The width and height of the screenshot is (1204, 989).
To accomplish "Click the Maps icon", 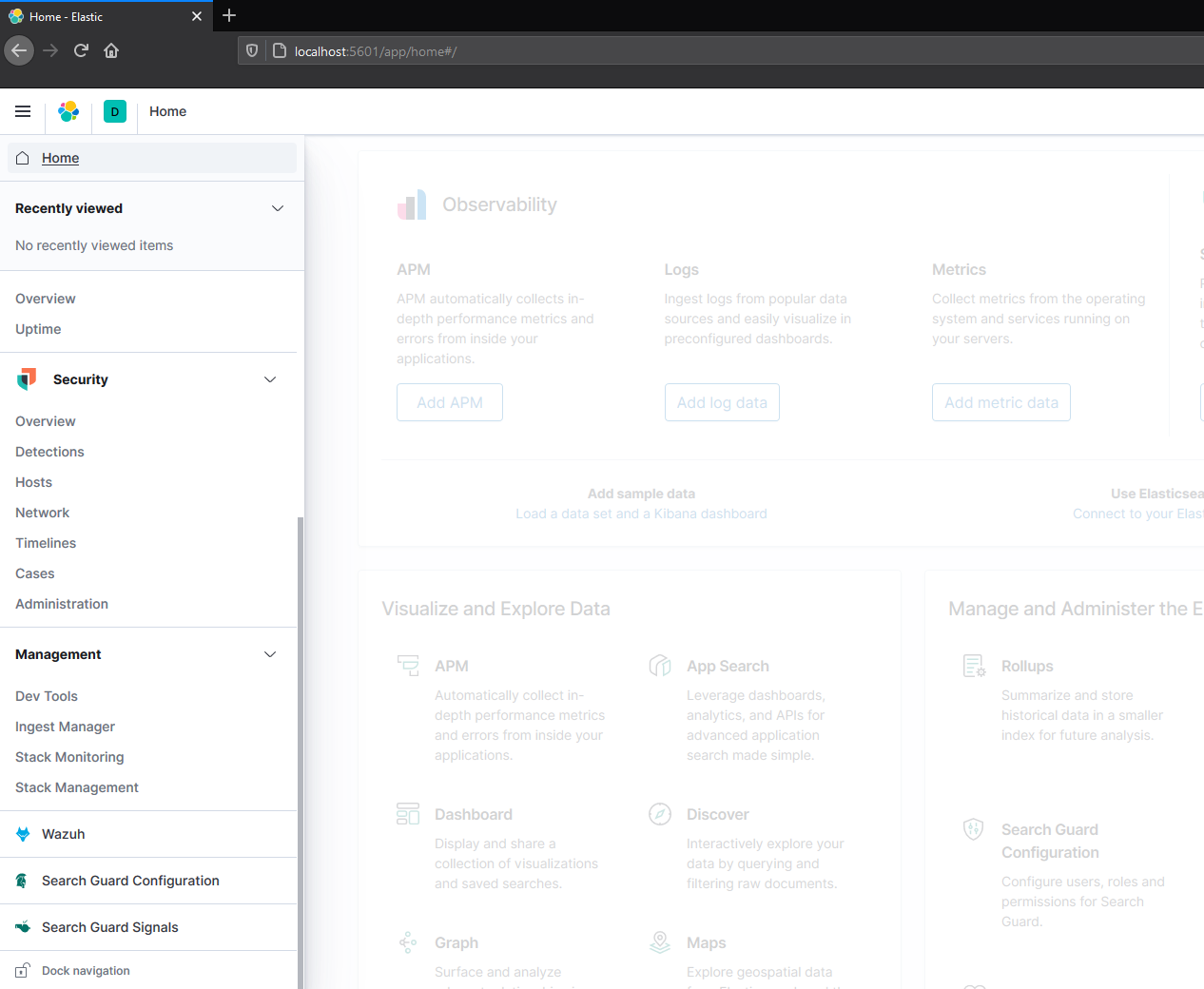I will [660, 942].
